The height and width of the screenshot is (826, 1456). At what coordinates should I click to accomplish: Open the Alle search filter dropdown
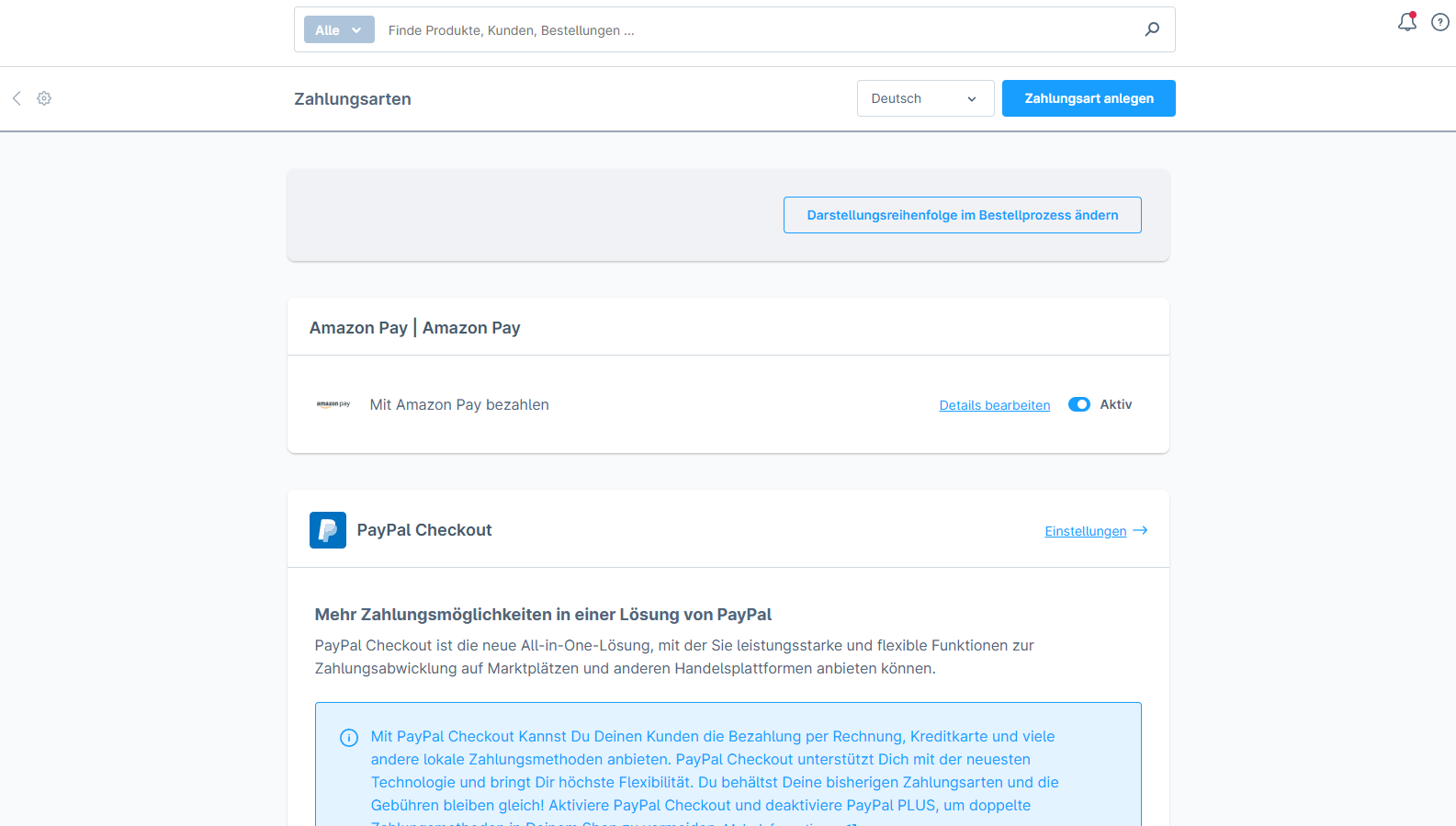[x=339, y=29]
